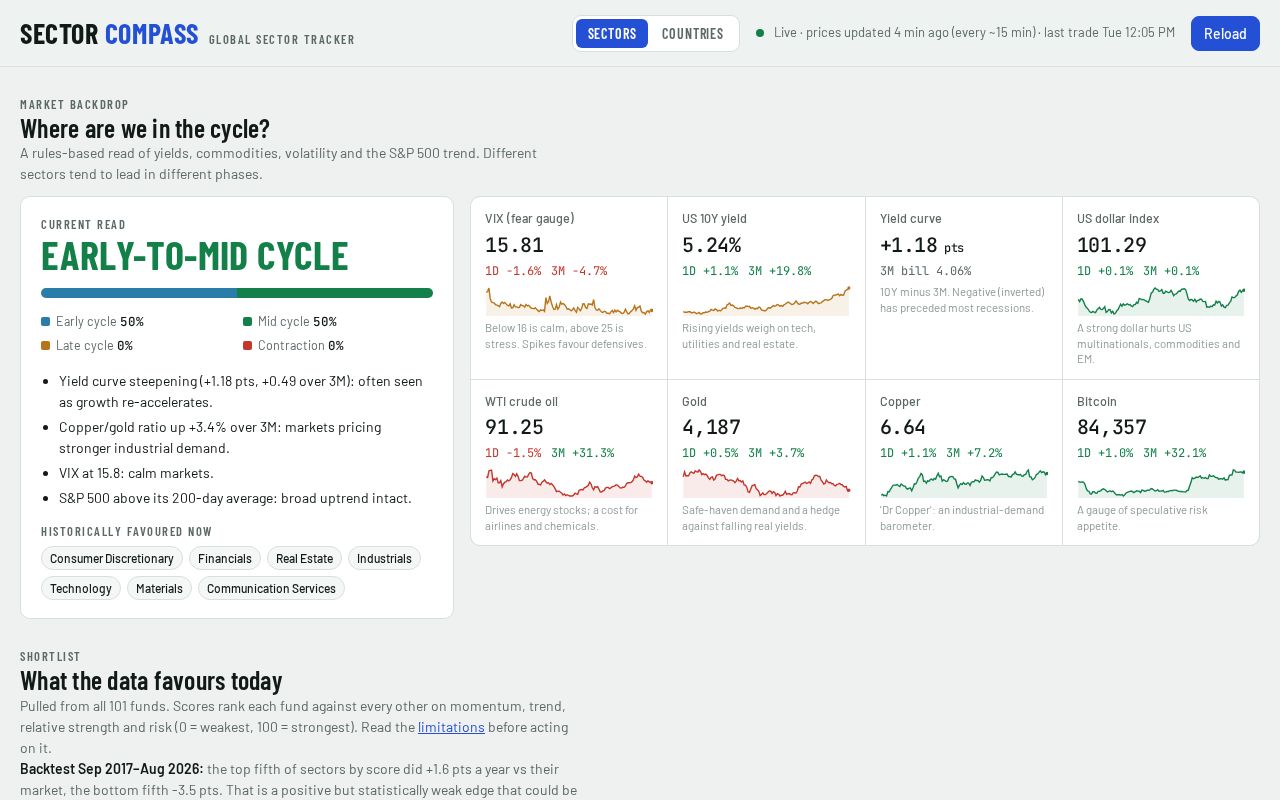Click the VIX value 15.81
The width and height of the screenshot is (1280, 800).
514,245
